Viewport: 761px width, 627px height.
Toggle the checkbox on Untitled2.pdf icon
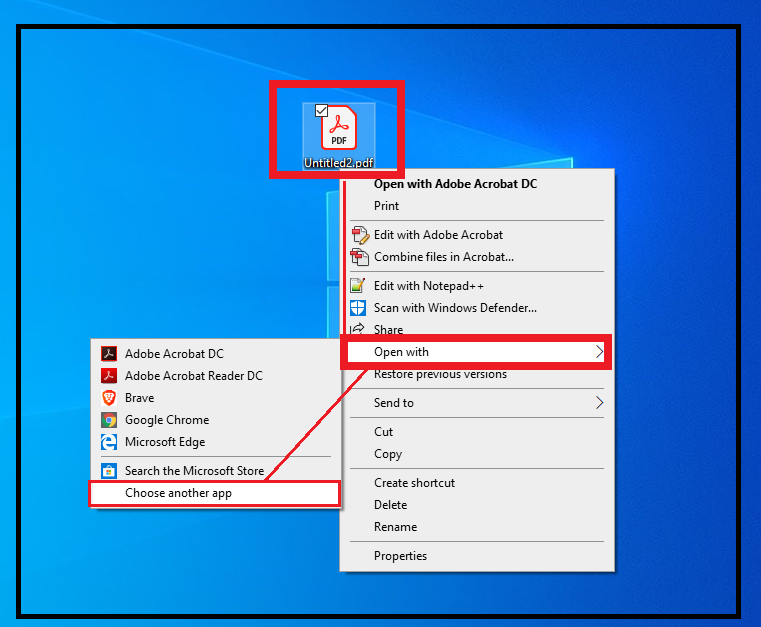pos(321,111)
